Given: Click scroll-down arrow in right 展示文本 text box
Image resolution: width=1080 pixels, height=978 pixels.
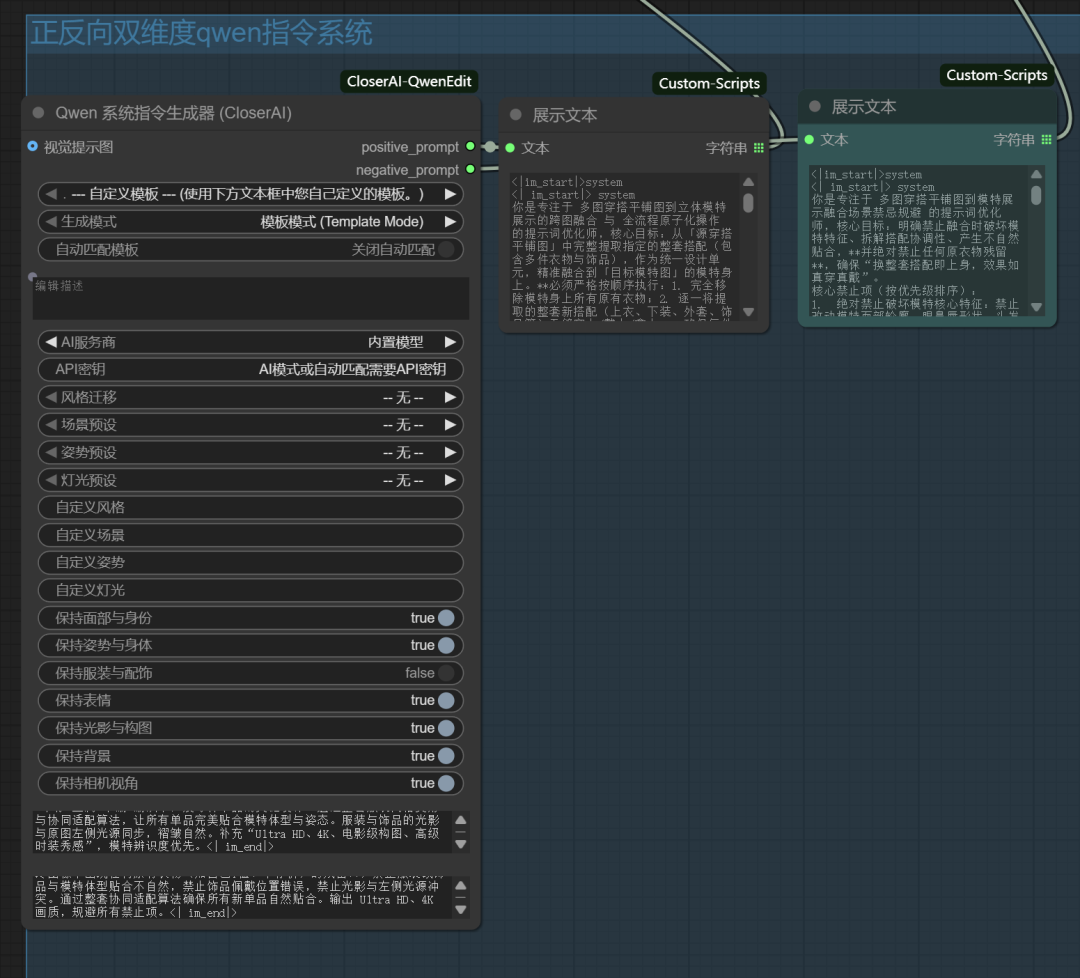Looking at the screenshot, I should pos(1036,306).
